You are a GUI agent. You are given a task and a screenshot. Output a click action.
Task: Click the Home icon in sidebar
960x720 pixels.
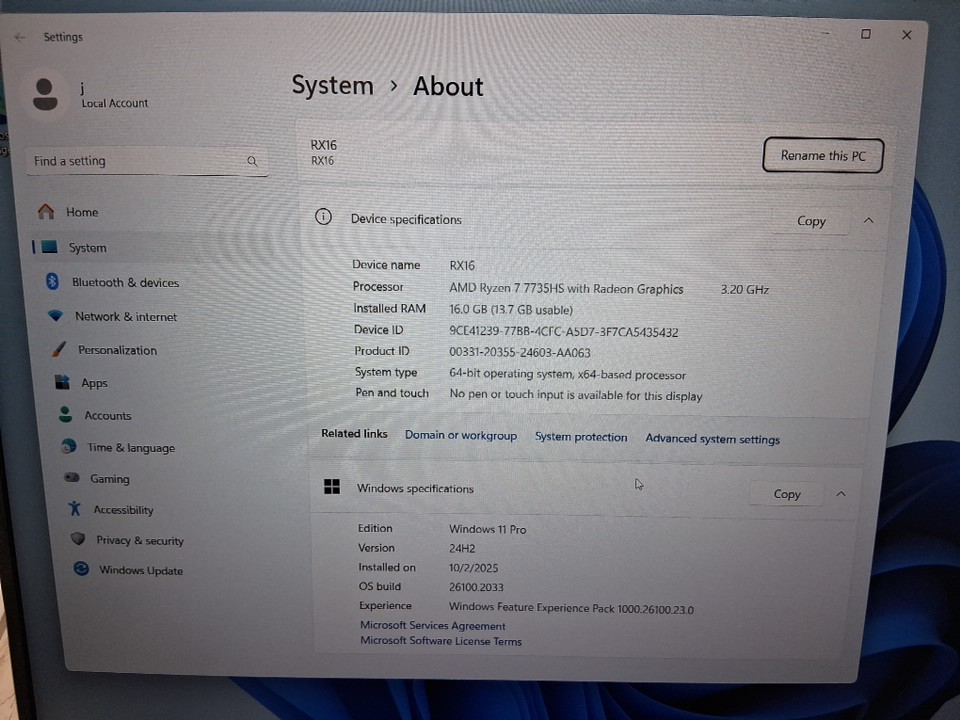[x=46, y=212]
